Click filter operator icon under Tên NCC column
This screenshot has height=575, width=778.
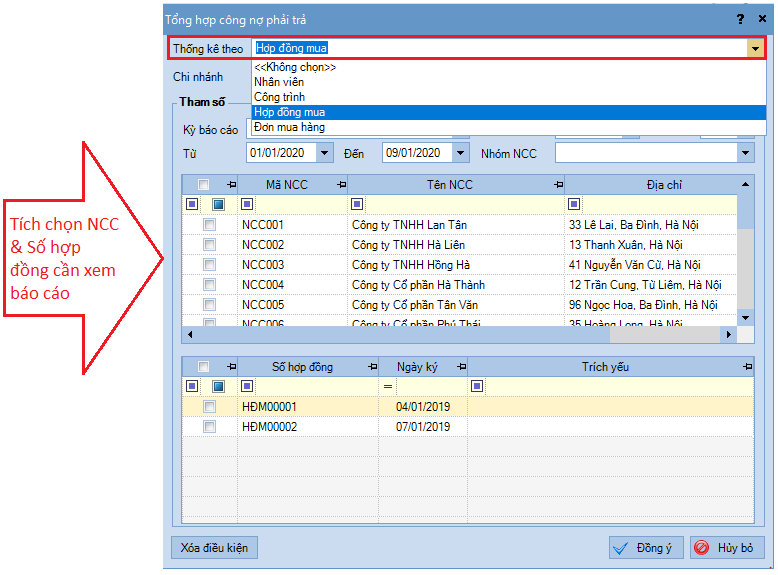[357, 204]
